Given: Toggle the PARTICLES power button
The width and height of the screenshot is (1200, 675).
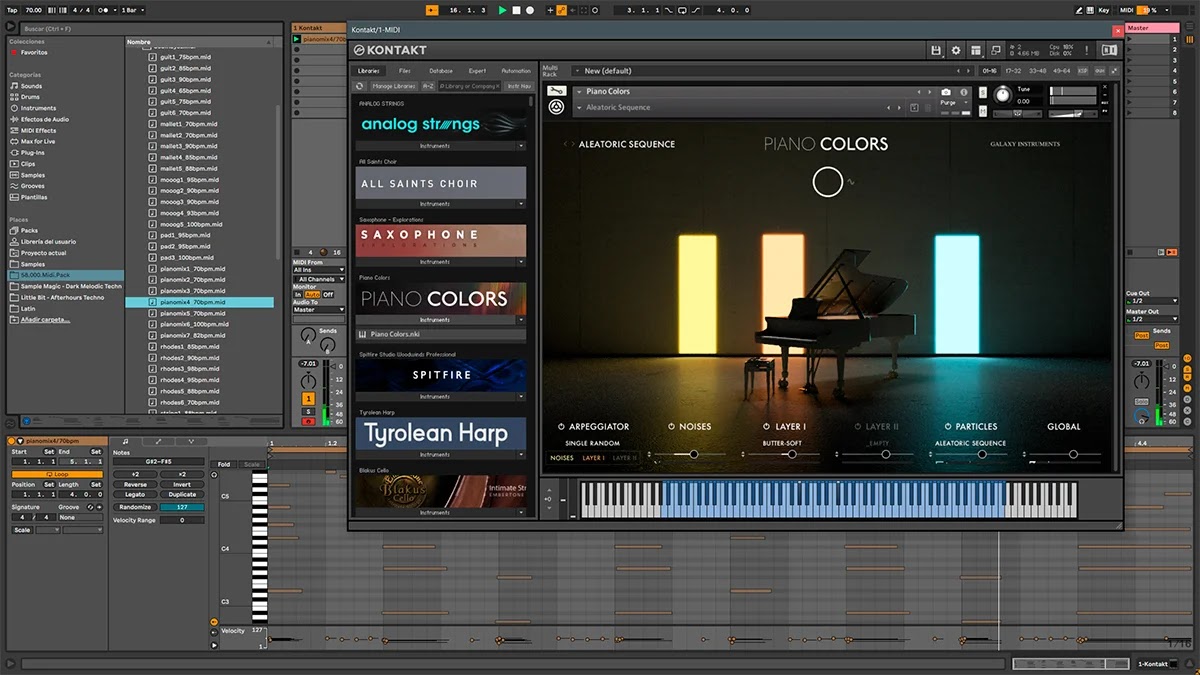Looking at the screenshot, I should coord(946,427).
